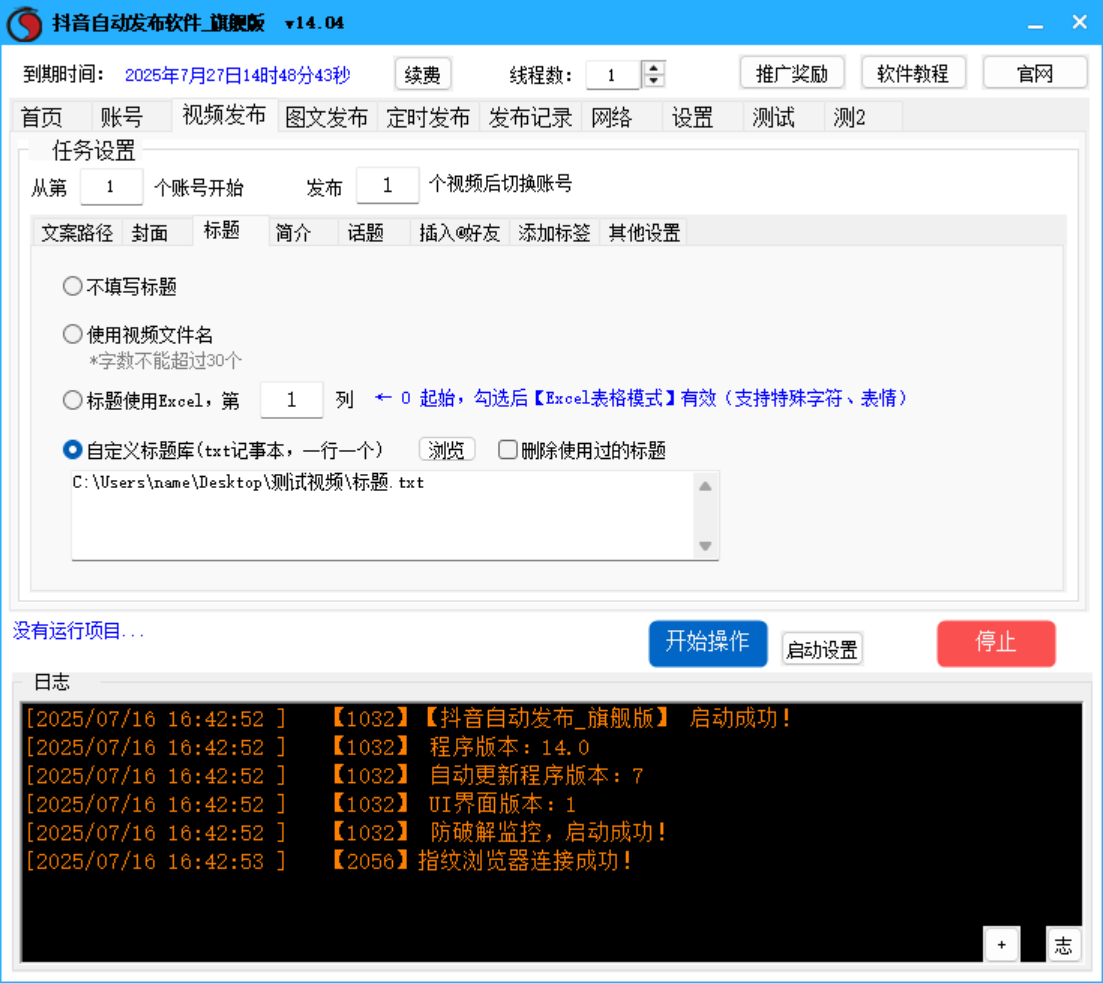Open the 图文发布 tab
The height and width of the screenshot is (983, 1103).
(x=327, y=118)
